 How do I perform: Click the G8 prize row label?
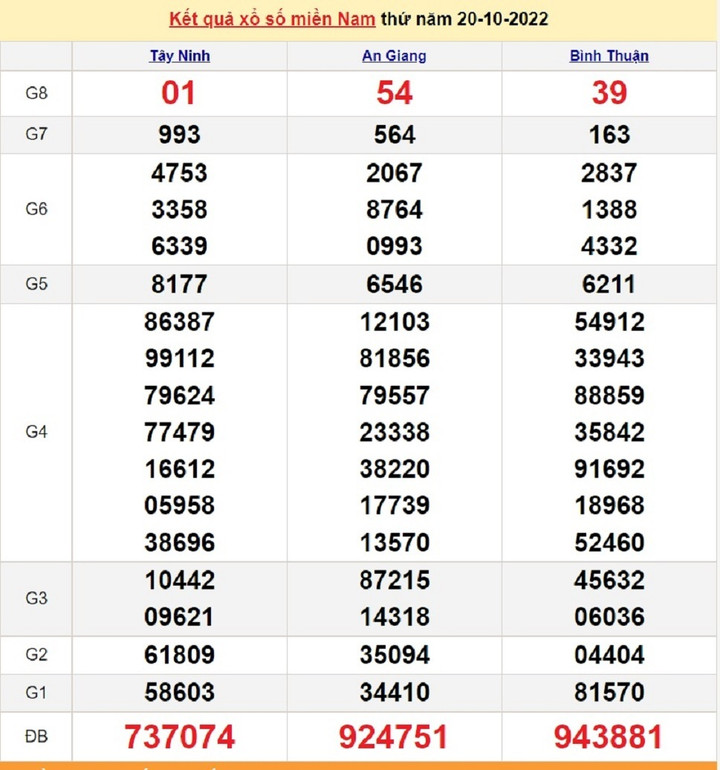(36, 93)
